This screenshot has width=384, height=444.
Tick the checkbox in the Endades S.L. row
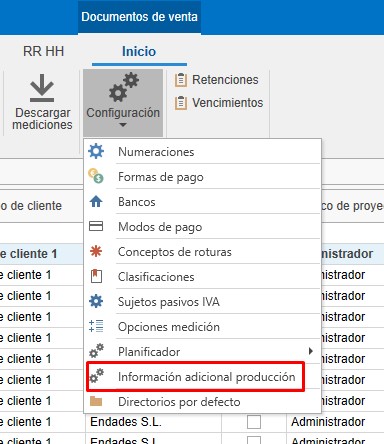[x=254, y=422]
